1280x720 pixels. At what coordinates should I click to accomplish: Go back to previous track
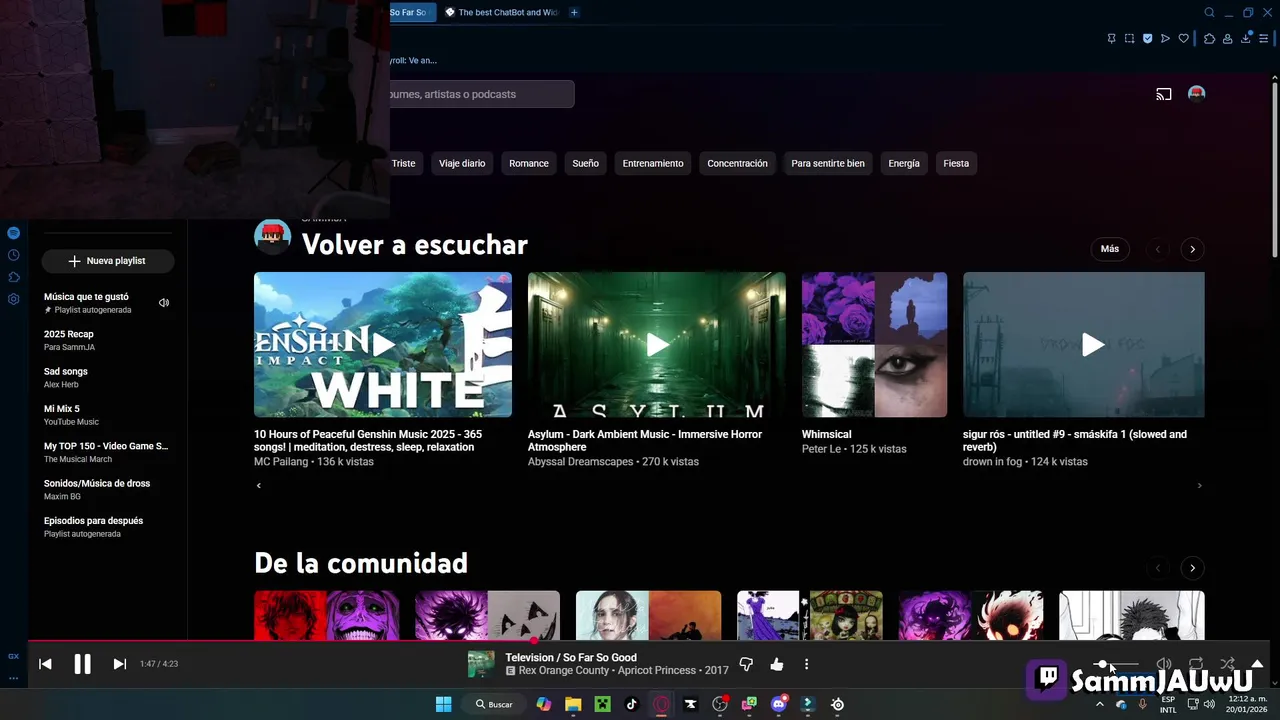click(x=45, y=664)
